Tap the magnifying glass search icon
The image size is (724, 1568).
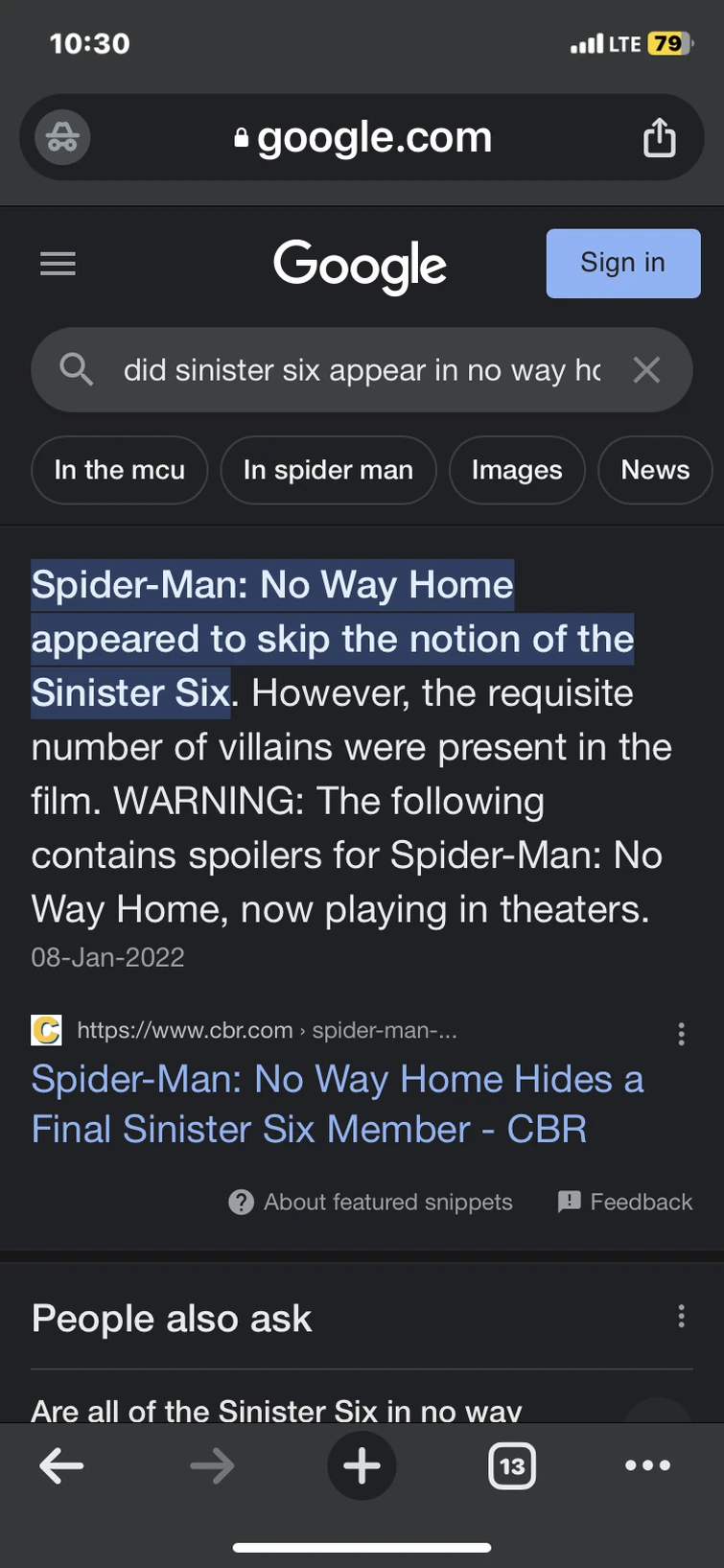[x=76, y=369]
